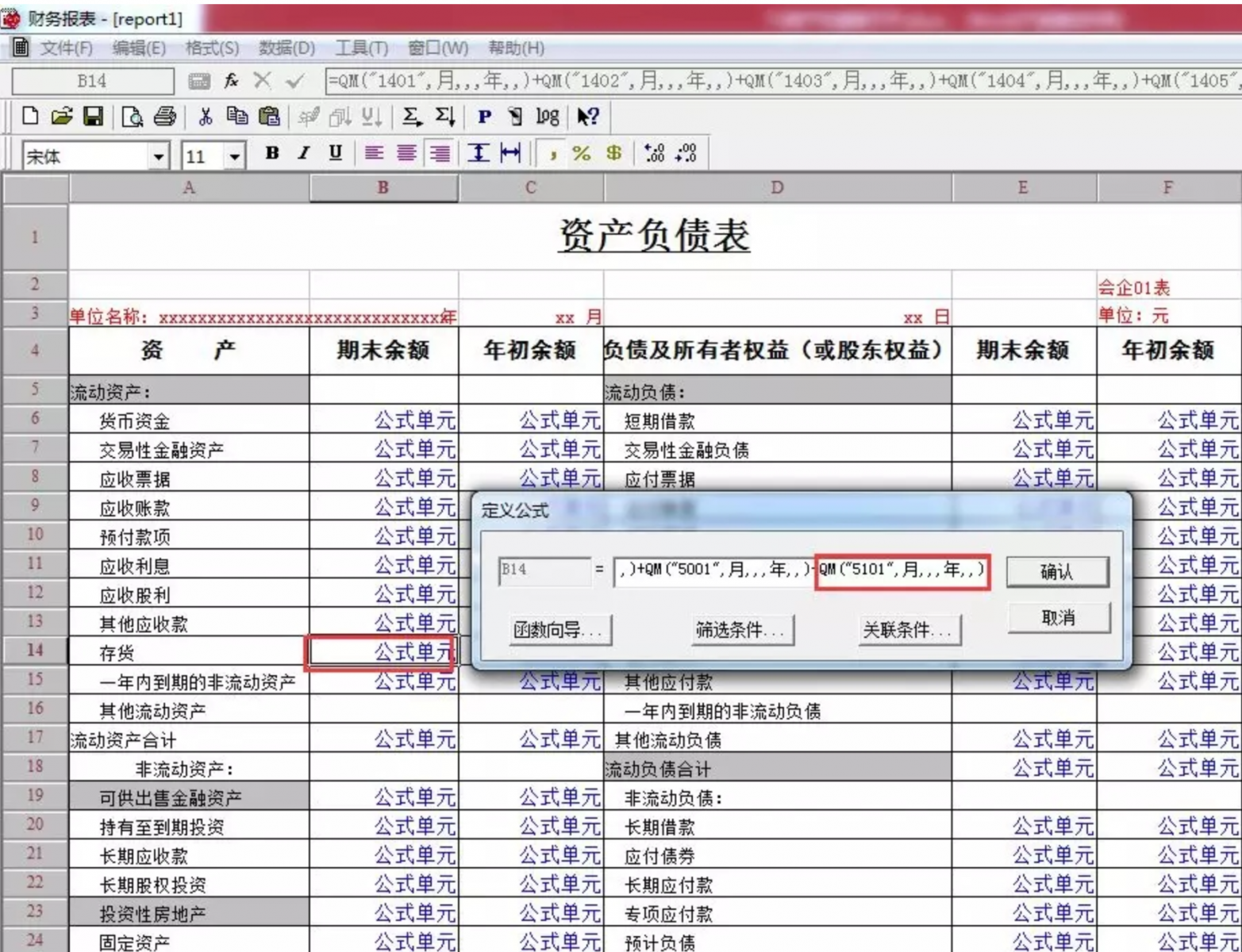Viewport: 1242px width, 952px height.
Task: Select column header D
Action: coord(777,187)
